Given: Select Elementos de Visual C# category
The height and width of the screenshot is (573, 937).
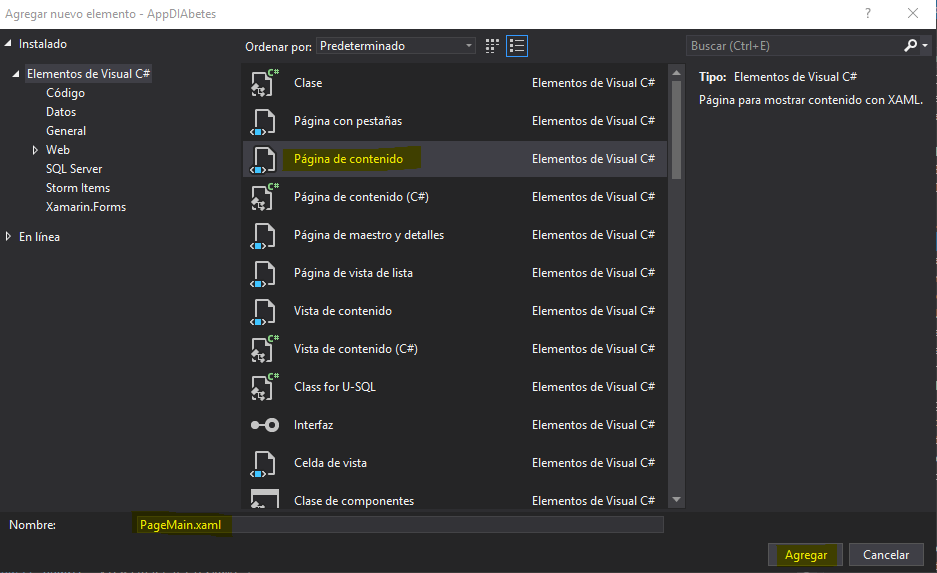Looking at the screenshot, I should click(x=88, y=74).
